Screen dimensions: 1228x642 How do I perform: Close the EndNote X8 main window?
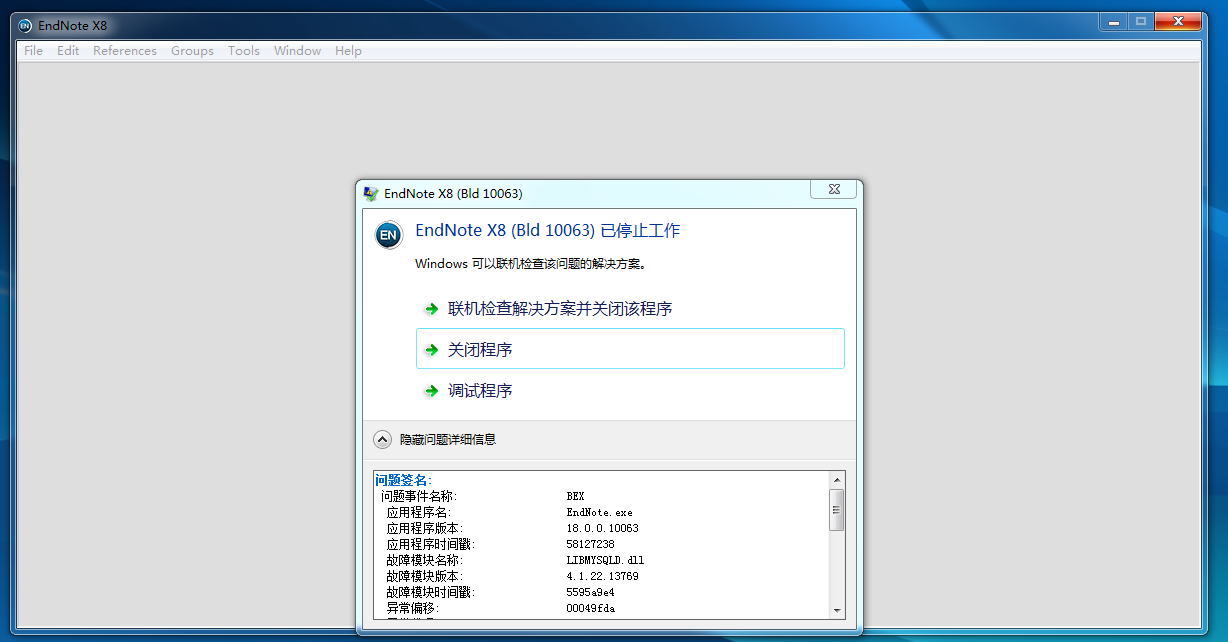1178,21
